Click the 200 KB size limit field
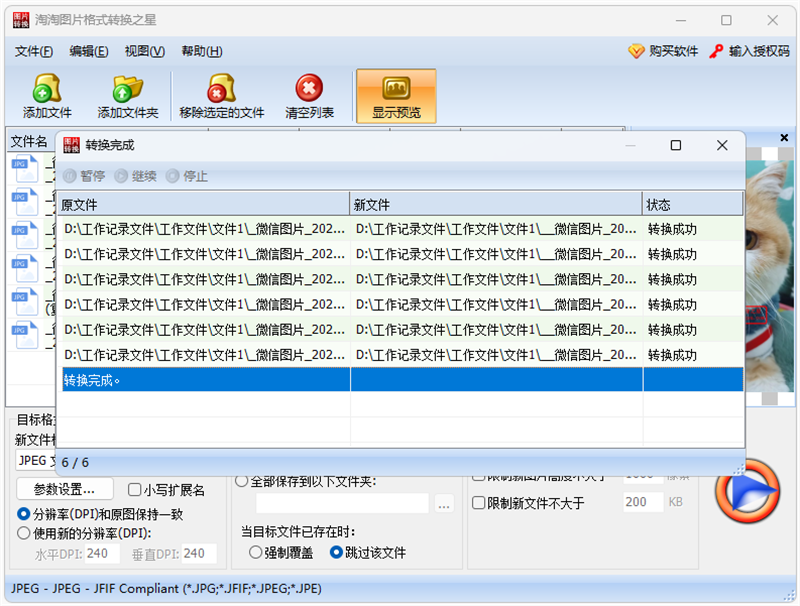 [643, 502]
